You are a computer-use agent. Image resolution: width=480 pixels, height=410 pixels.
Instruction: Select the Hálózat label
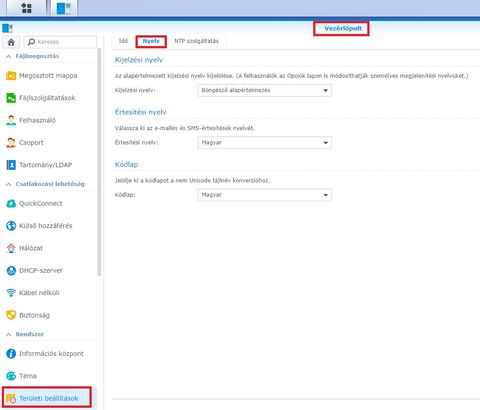(x=31, y=248)
